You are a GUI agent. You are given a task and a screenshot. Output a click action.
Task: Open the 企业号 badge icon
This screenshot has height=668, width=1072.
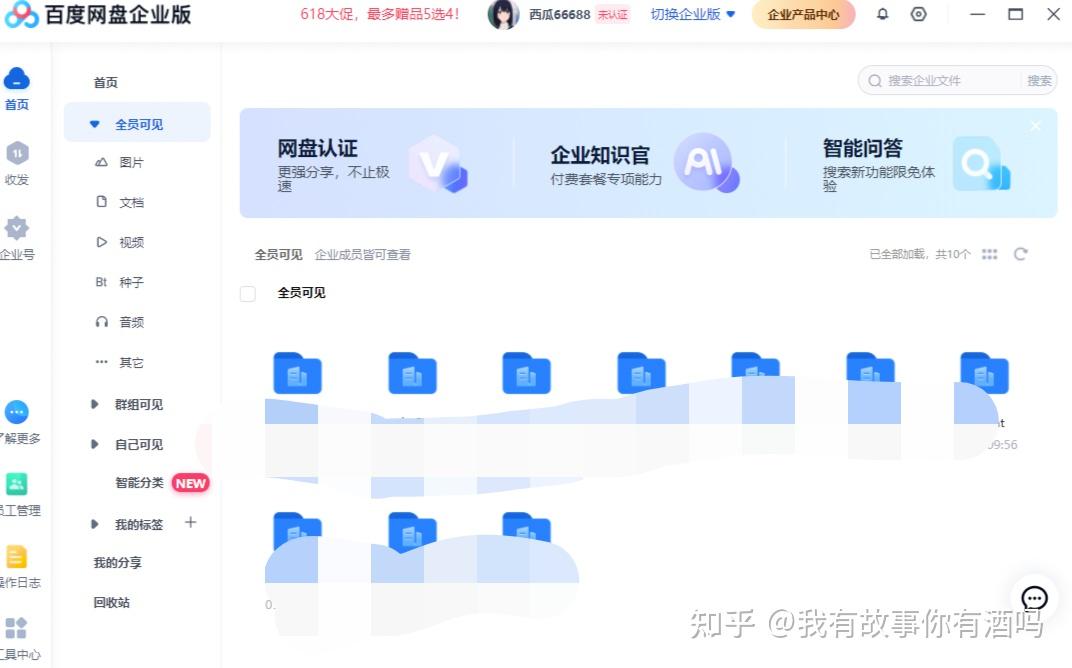(16, 228)
